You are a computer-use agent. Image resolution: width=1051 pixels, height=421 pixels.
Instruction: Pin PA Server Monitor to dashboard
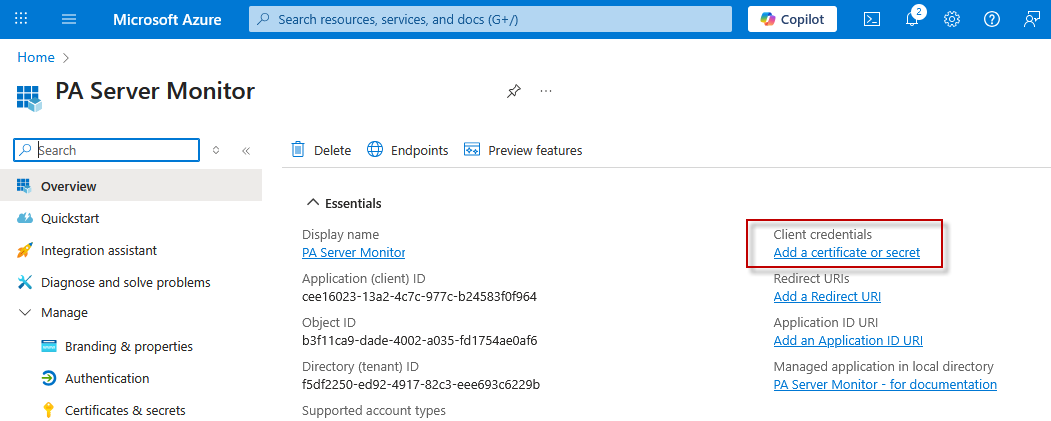[x=513, y=91]
